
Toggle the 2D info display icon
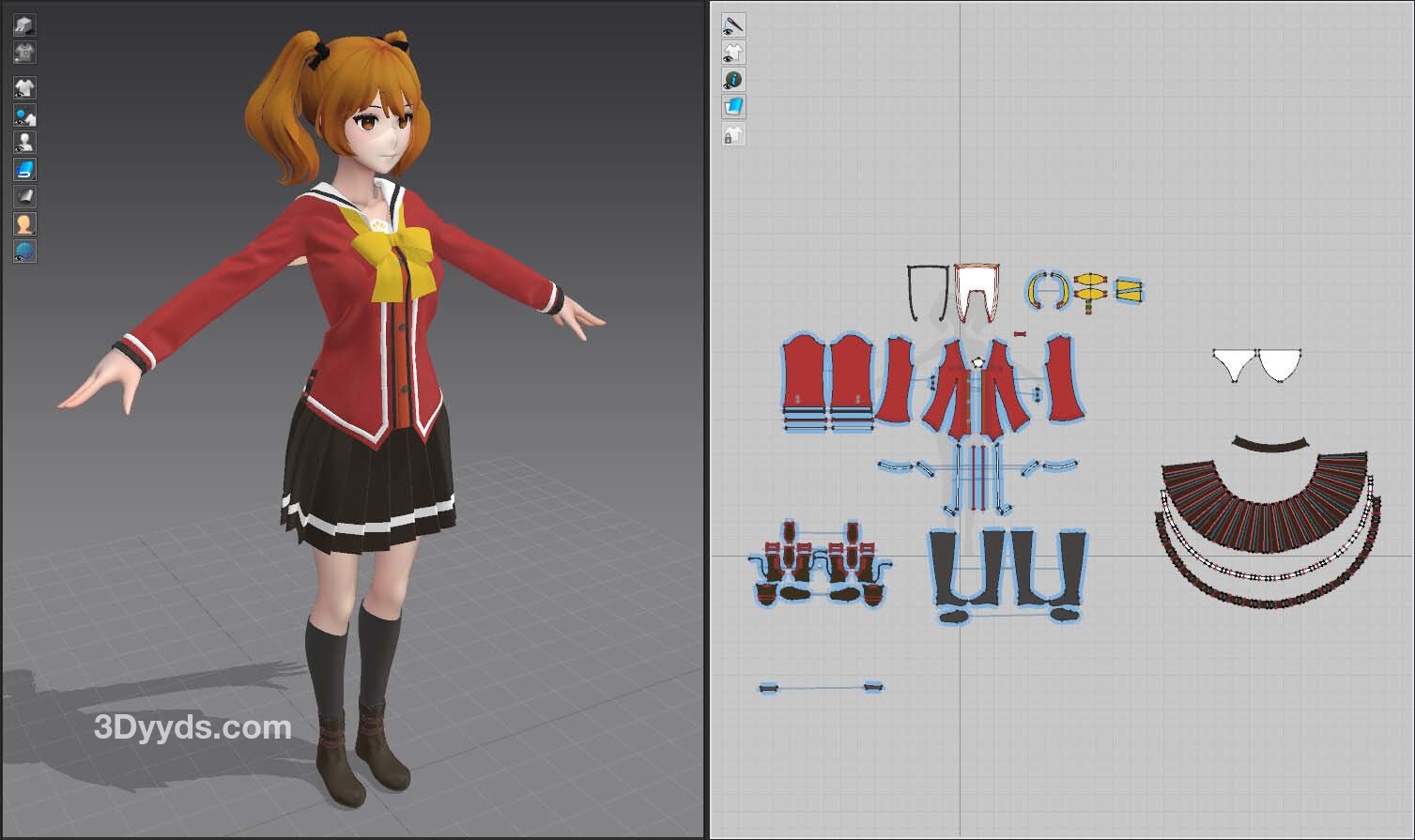pos(733,80)
